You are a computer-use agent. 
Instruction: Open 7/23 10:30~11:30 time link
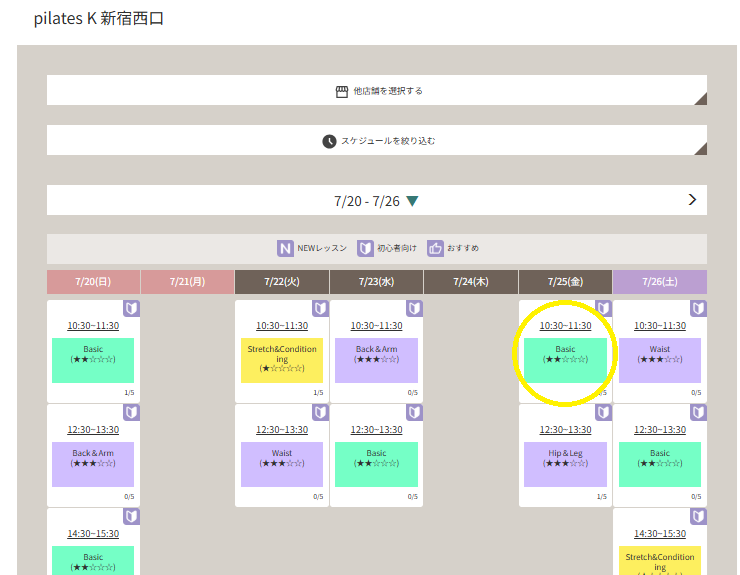(x=376, y=326)
